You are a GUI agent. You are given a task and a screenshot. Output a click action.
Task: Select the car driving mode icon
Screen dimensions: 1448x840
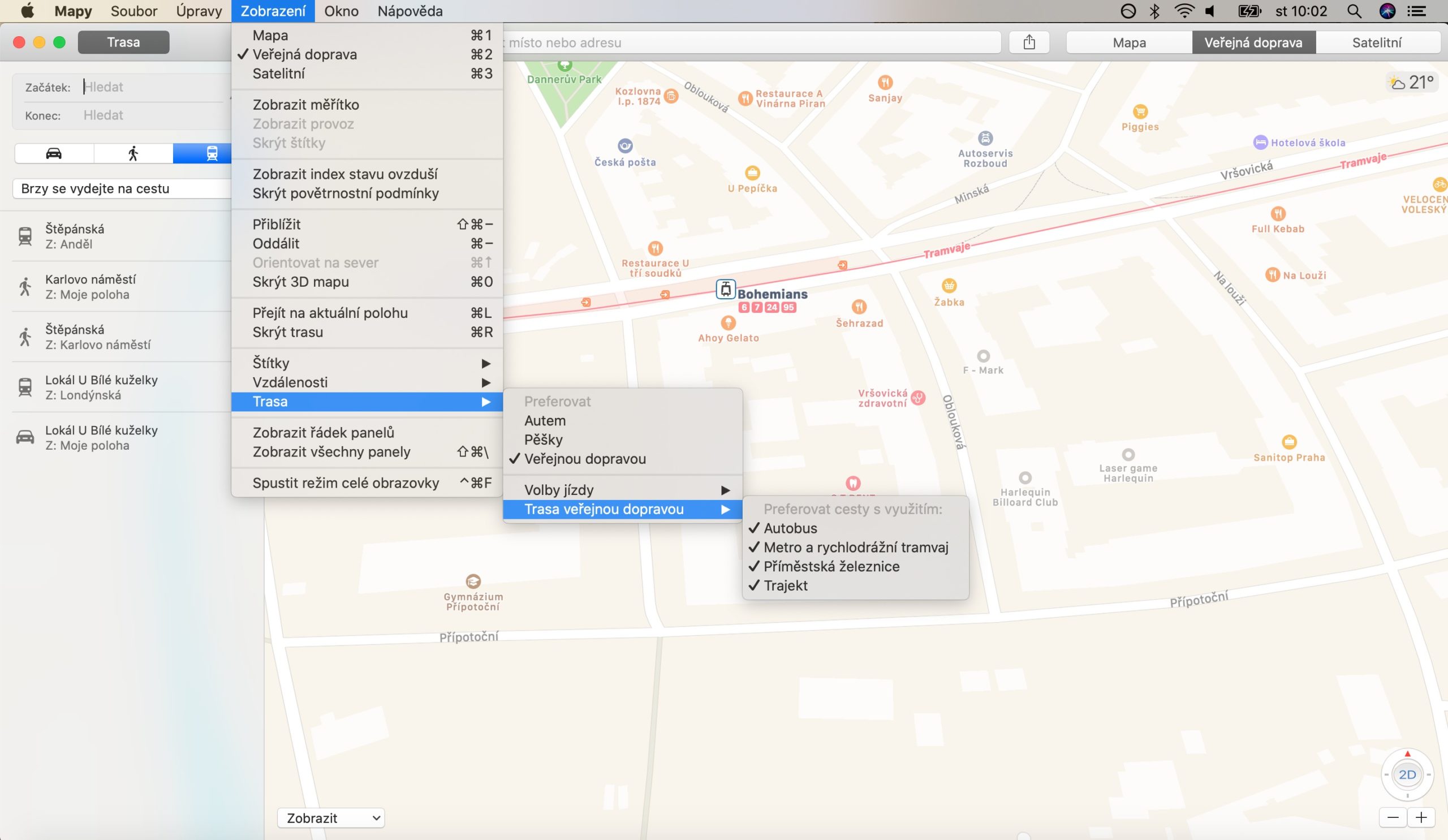[54, 153]
